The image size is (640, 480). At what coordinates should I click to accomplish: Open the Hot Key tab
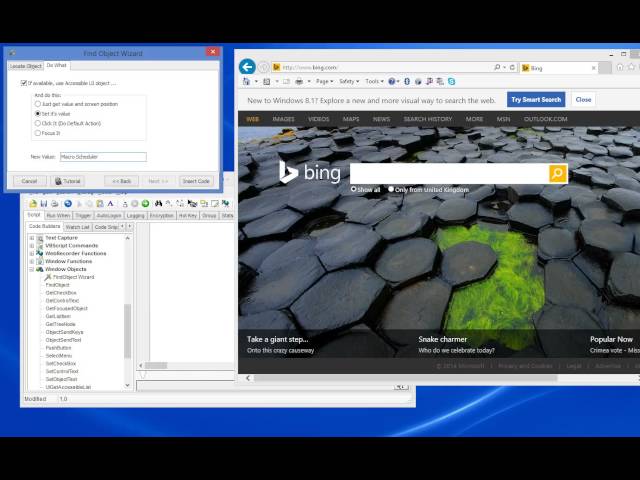point(188,216)
